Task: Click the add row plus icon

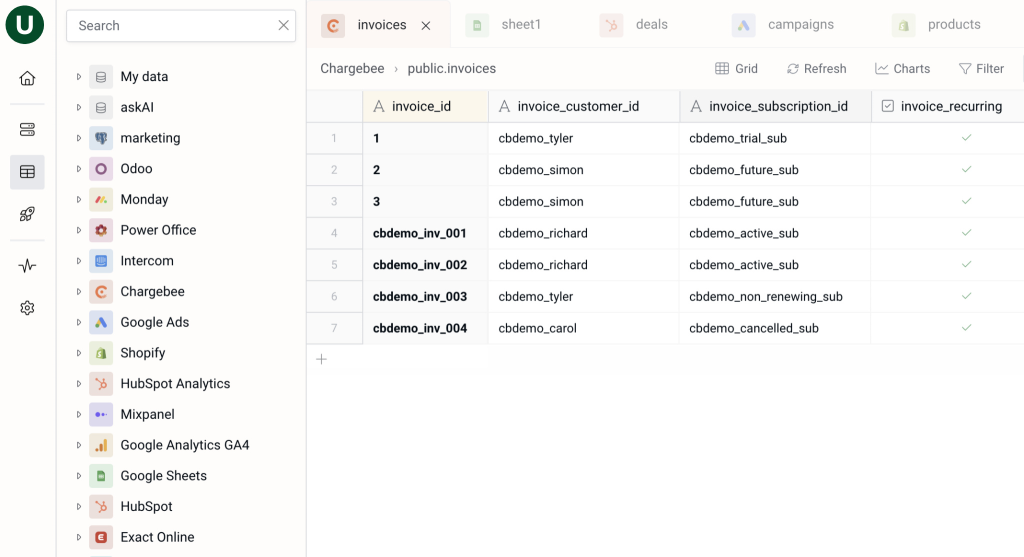Action: coord(321,359)
